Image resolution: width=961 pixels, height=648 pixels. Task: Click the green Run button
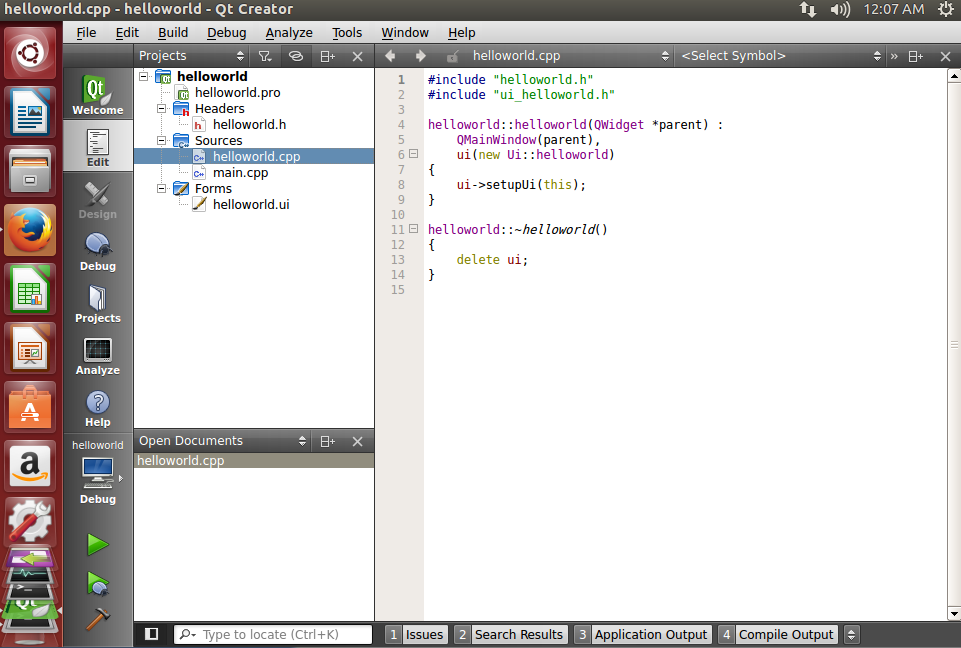pyautogui.click(x=97, y=544)
